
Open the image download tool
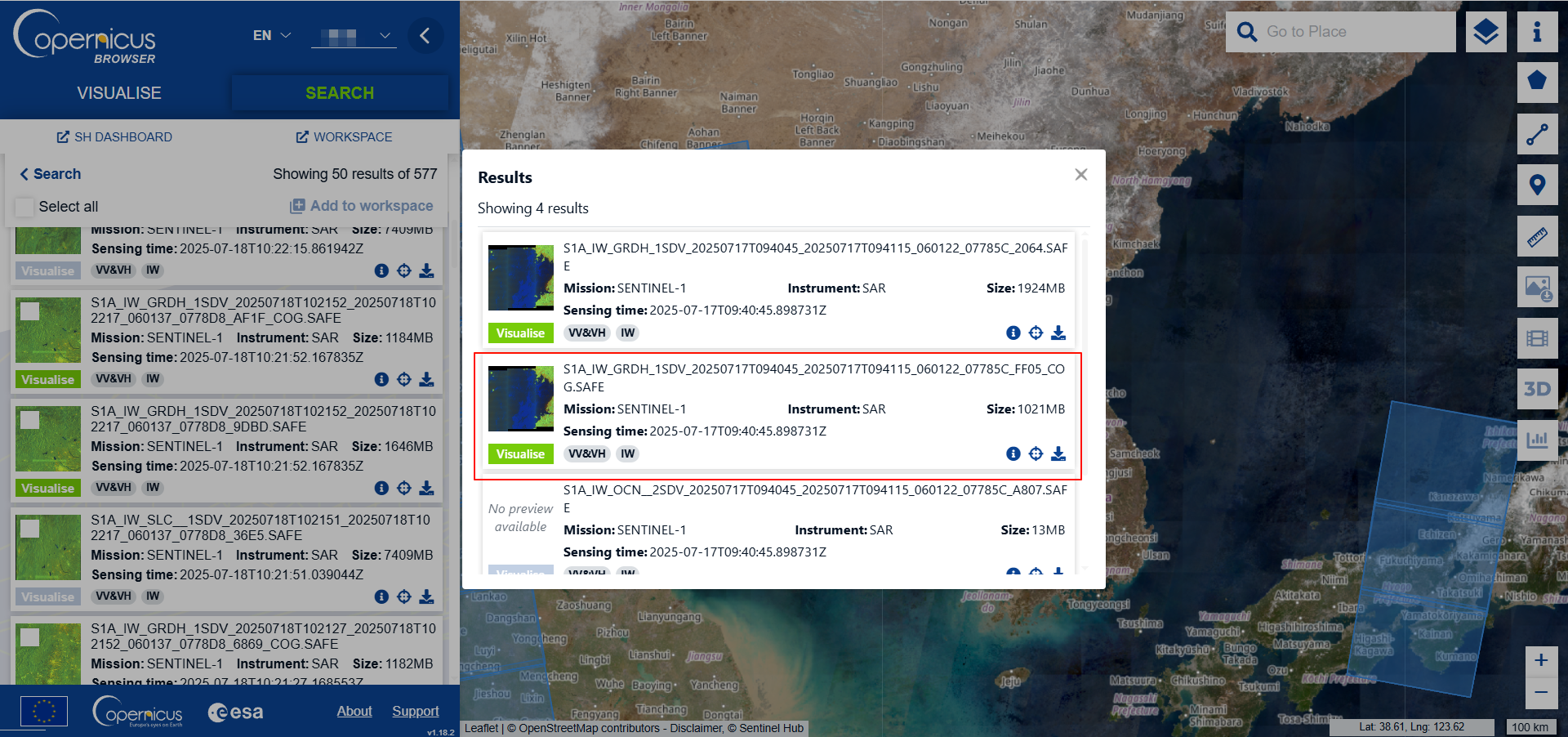tap(1538, 287)
